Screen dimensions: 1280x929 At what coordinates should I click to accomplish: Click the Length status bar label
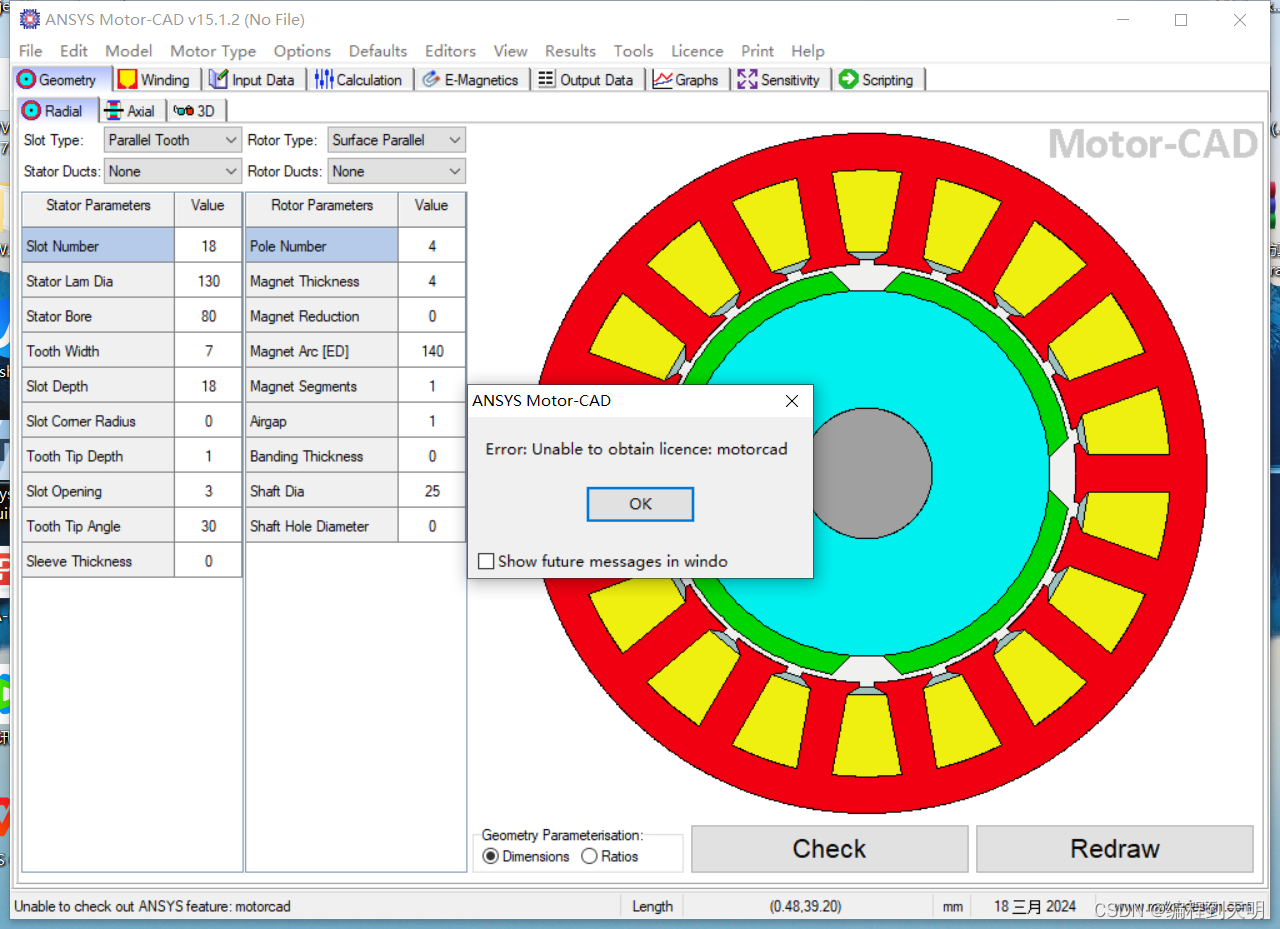(652, 906)
